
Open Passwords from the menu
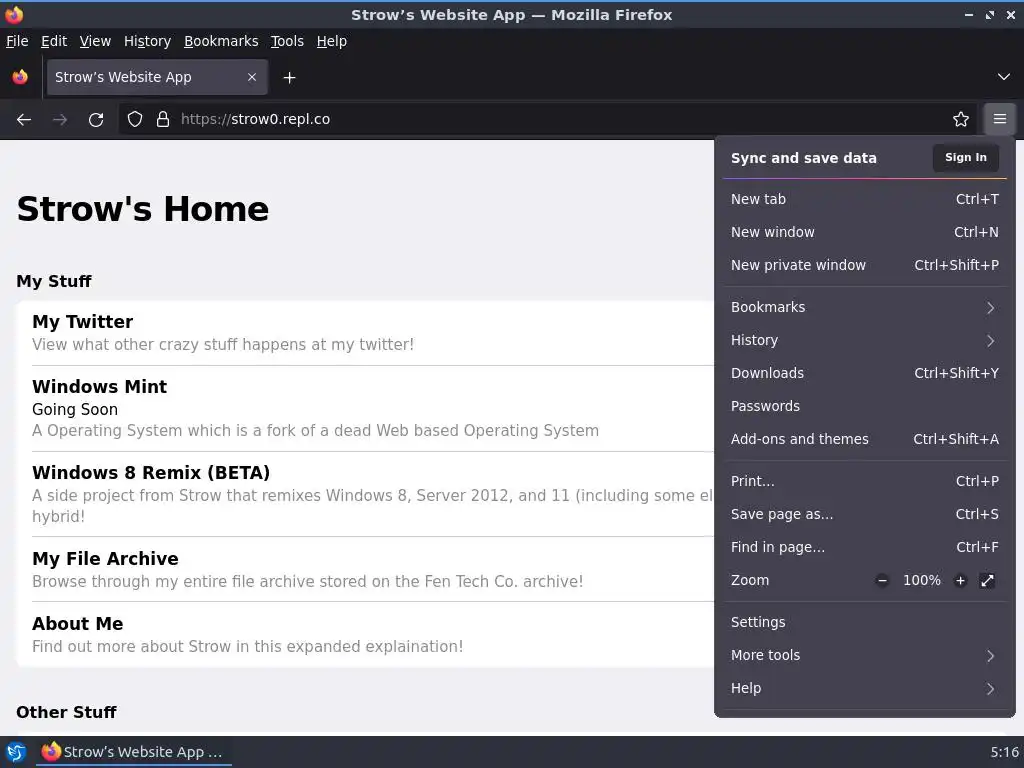(865, 406)
